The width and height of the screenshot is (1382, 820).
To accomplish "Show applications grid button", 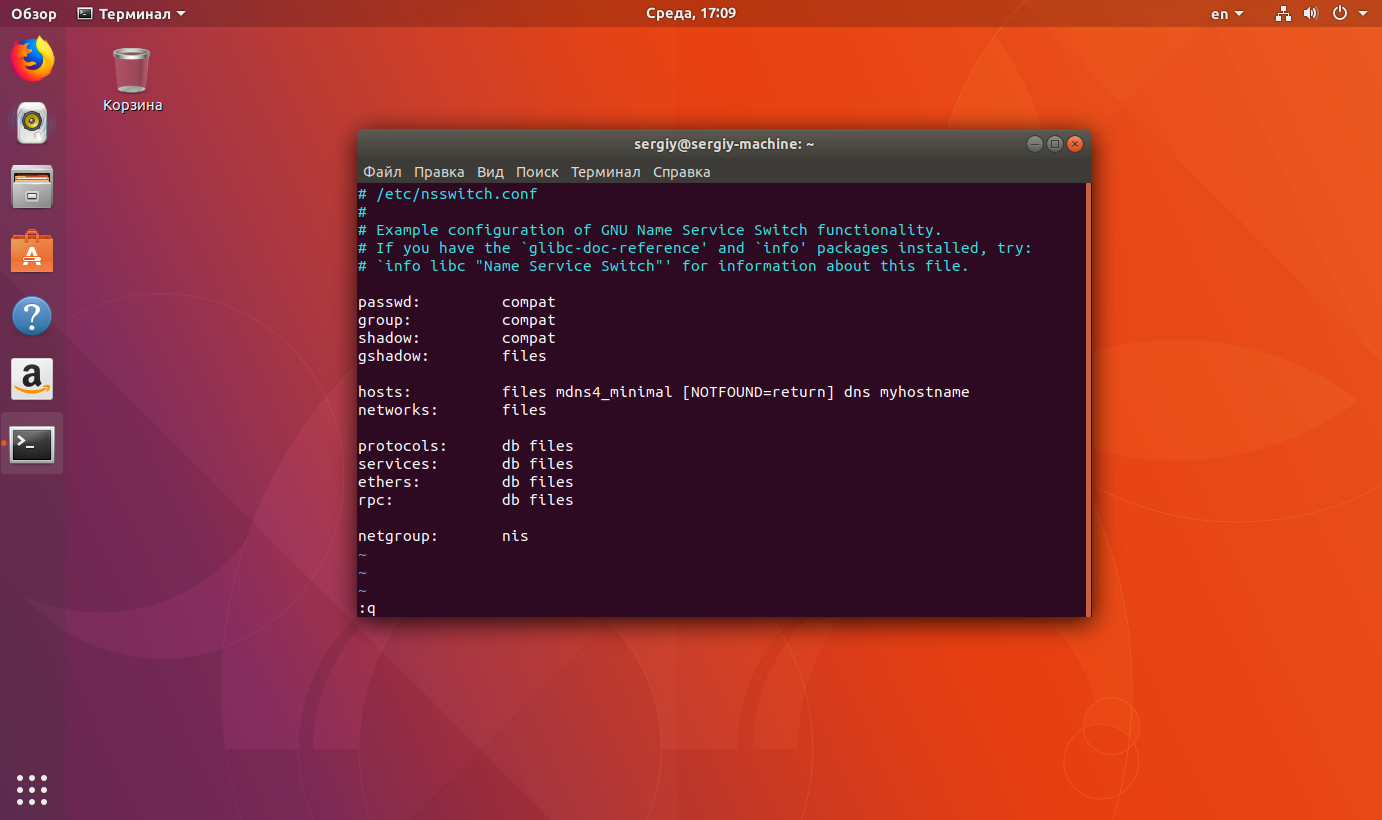I will click(32, 789).
